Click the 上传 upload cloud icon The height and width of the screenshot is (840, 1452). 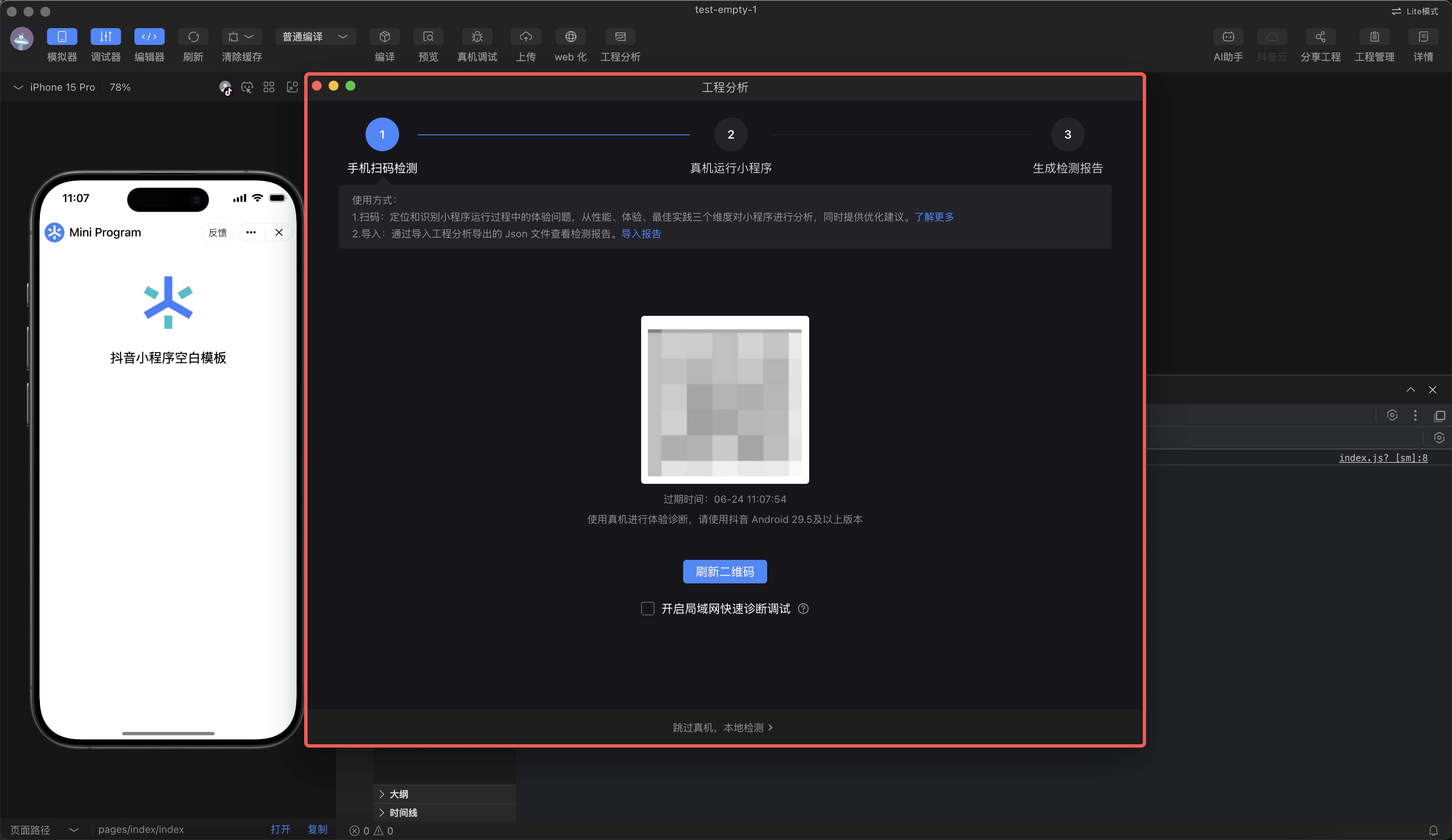coord(526,37)
